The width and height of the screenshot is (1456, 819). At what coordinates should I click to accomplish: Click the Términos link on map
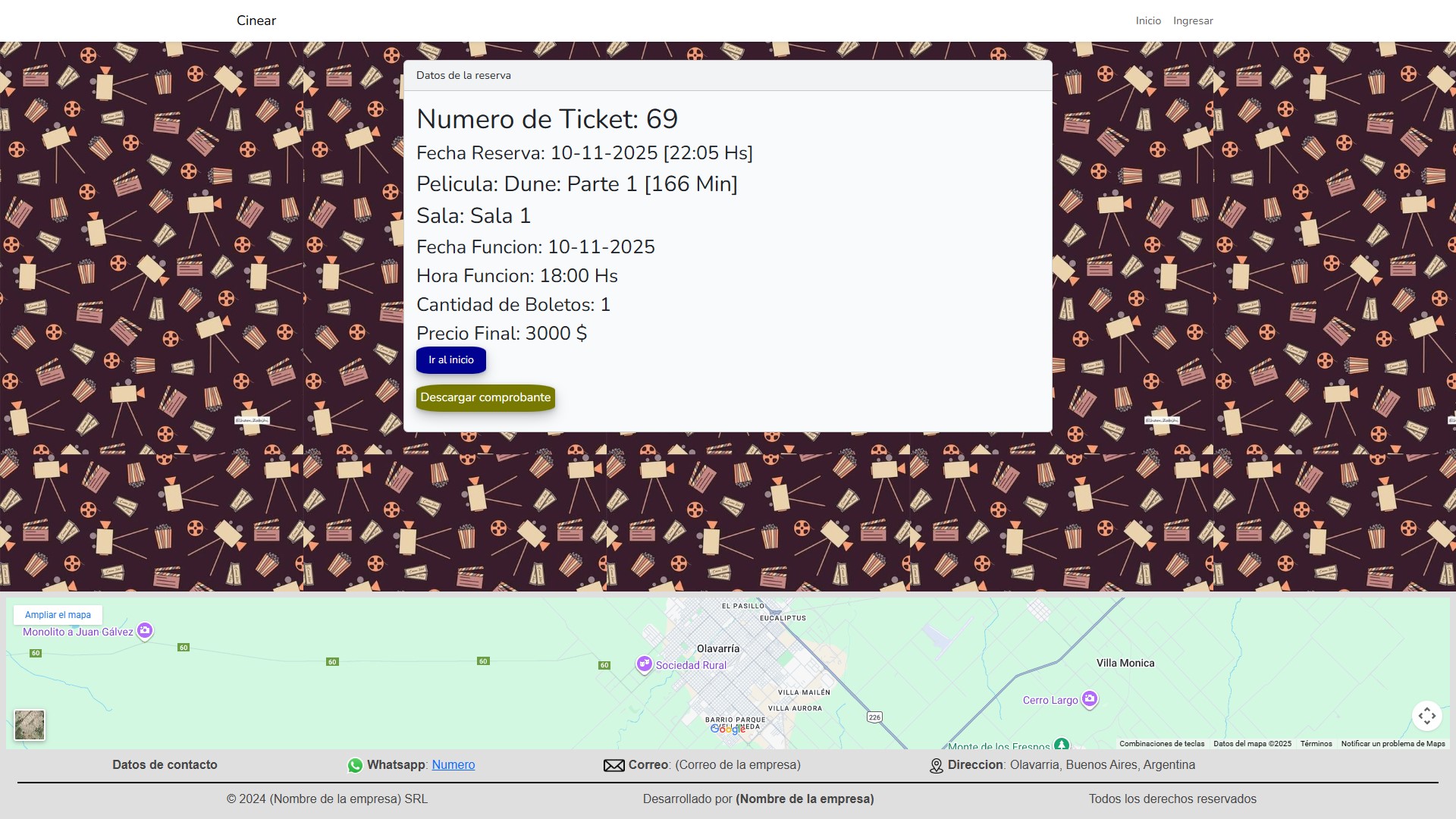click(1316, 744)
